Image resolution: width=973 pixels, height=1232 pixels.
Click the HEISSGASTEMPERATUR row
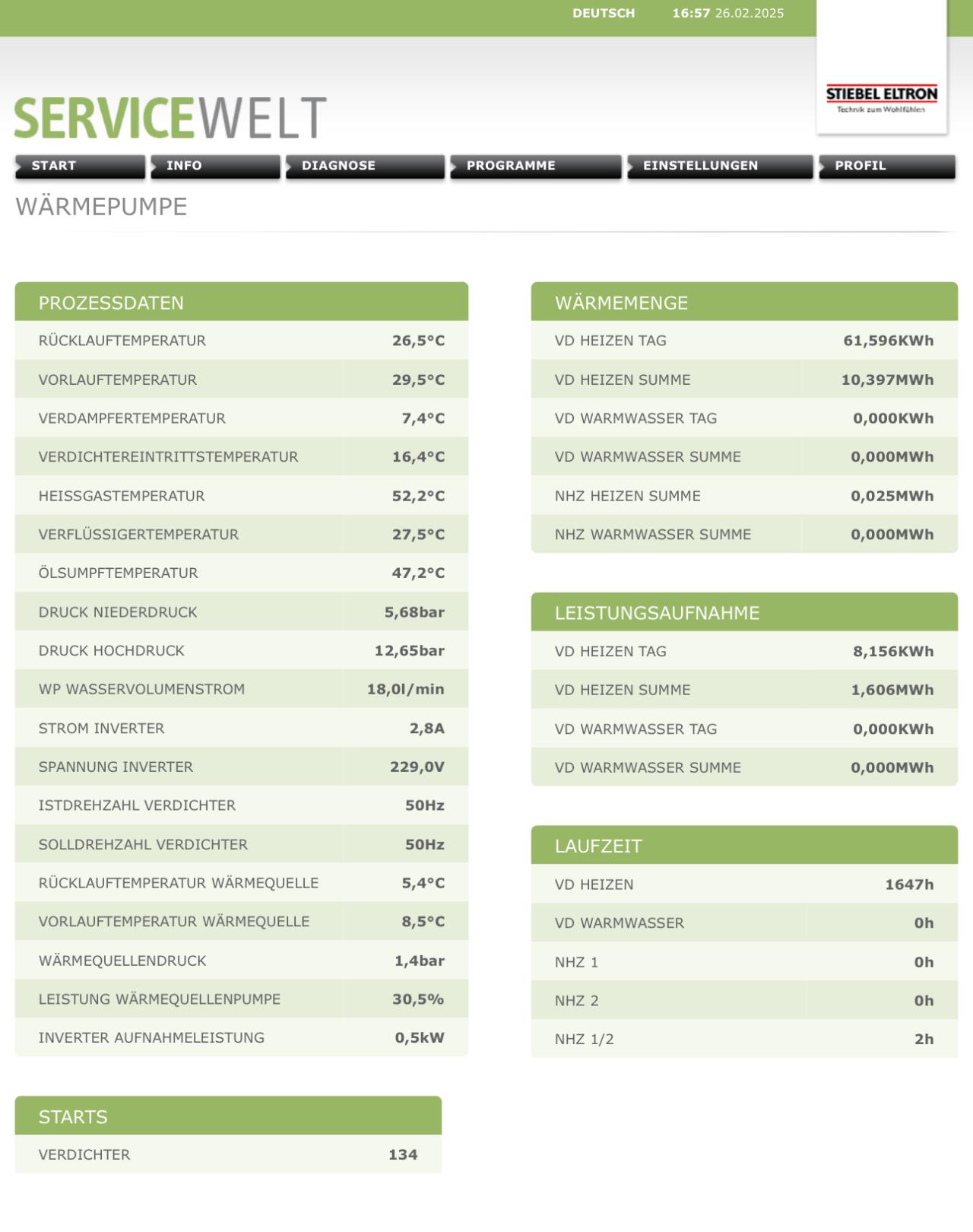tap(241, 496)
